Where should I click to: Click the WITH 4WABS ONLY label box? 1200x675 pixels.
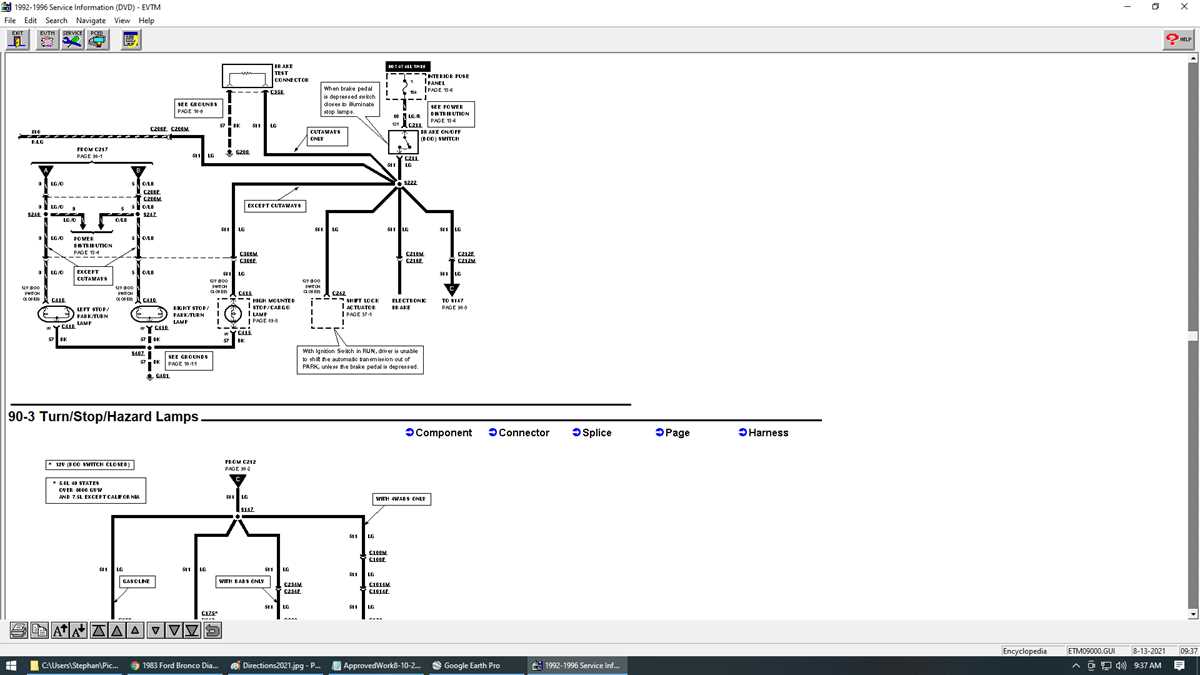[401, 498]
